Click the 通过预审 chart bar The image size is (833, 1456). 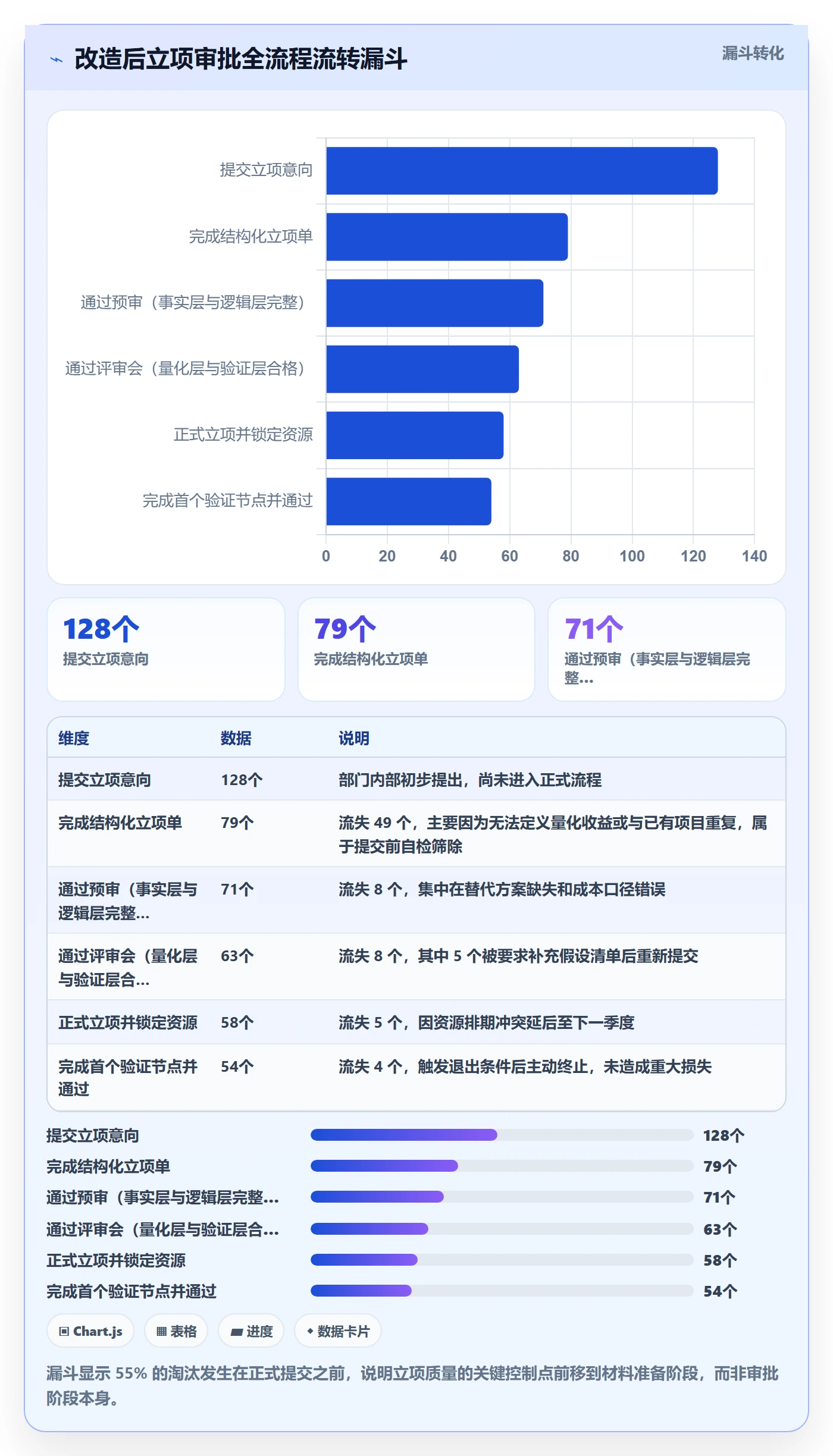point(434,303)
